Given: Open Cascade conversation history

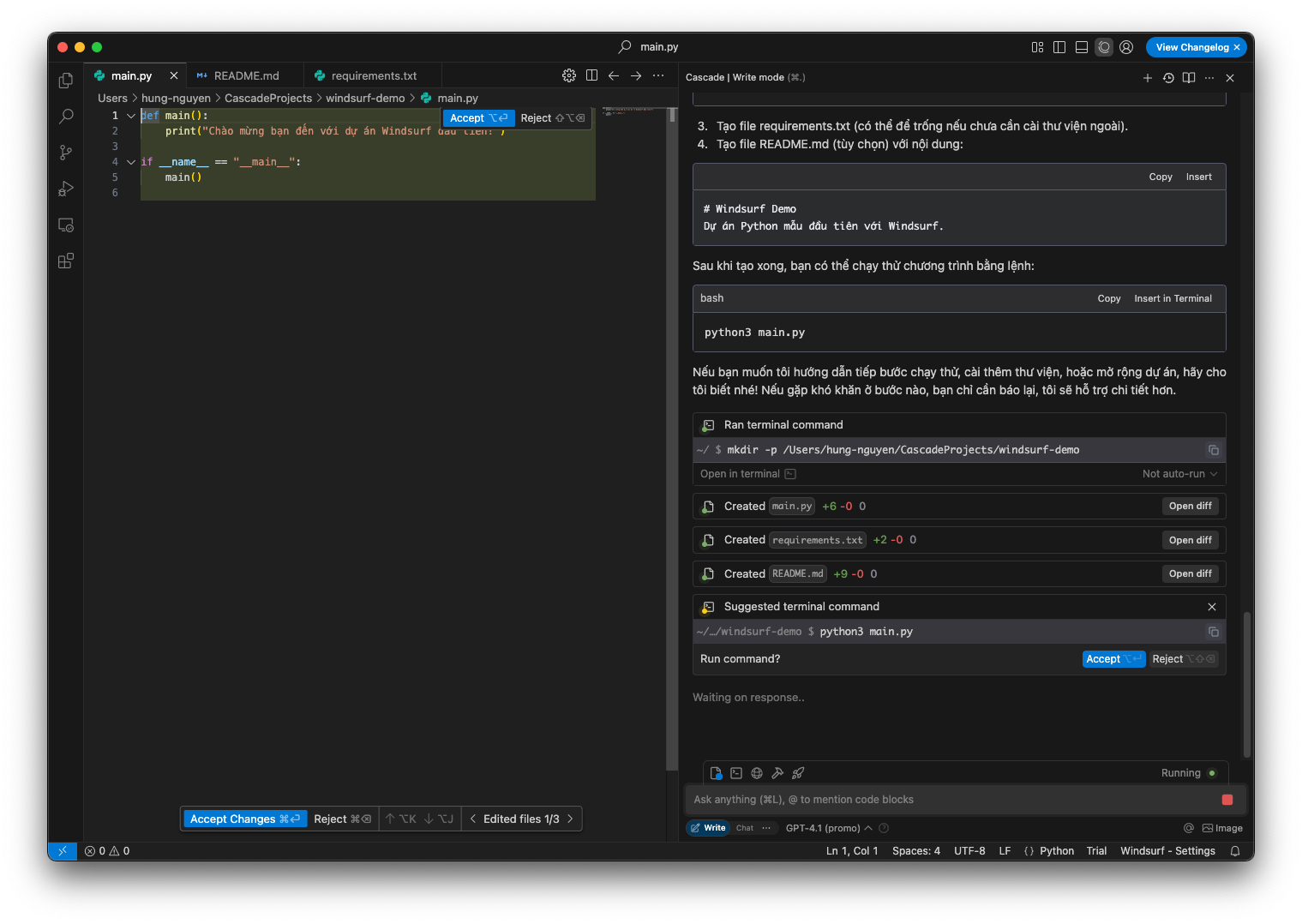Looking at the screenshot, I should tap(1168, 78).
